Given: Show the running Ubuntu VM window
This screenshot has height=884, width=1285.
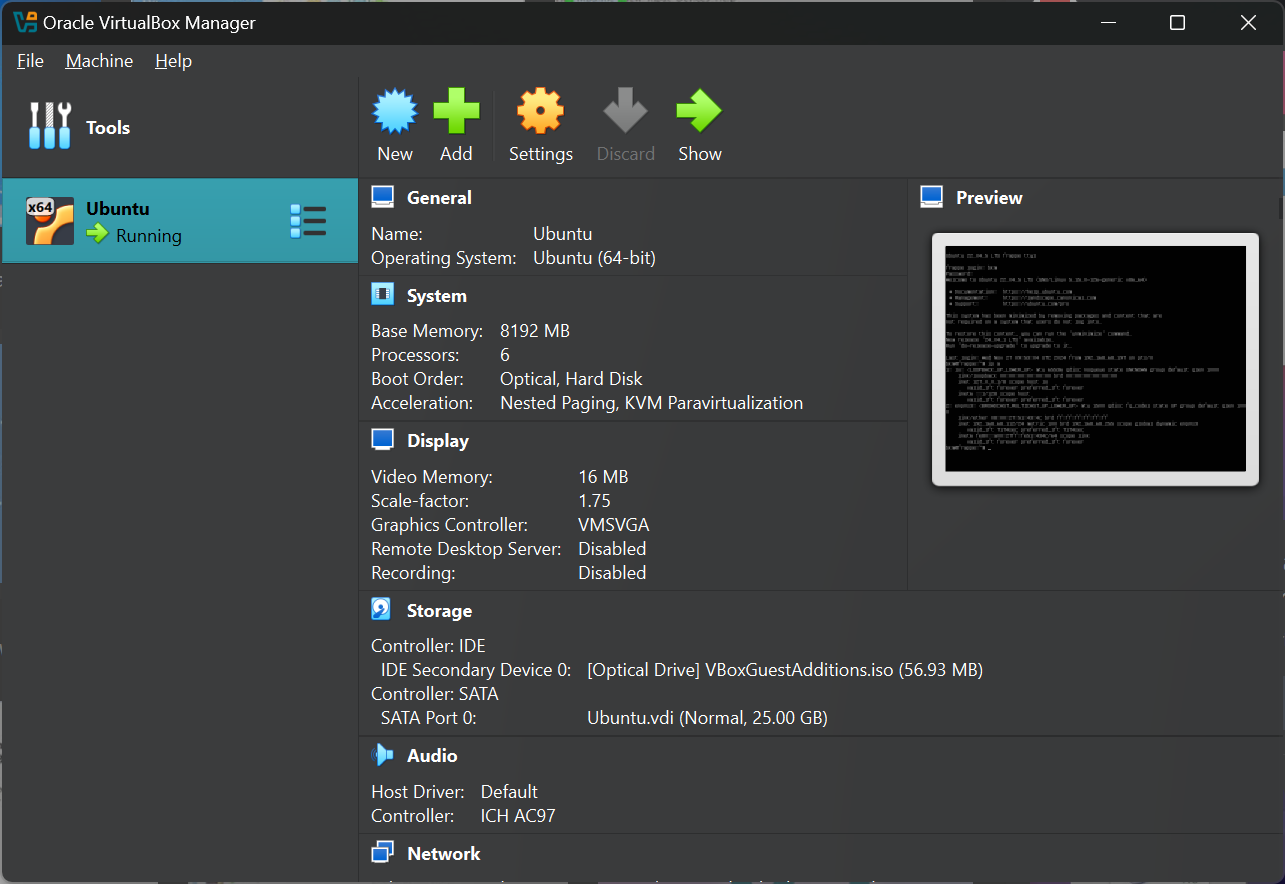Looking at the screenshot, I should point(700,125).
